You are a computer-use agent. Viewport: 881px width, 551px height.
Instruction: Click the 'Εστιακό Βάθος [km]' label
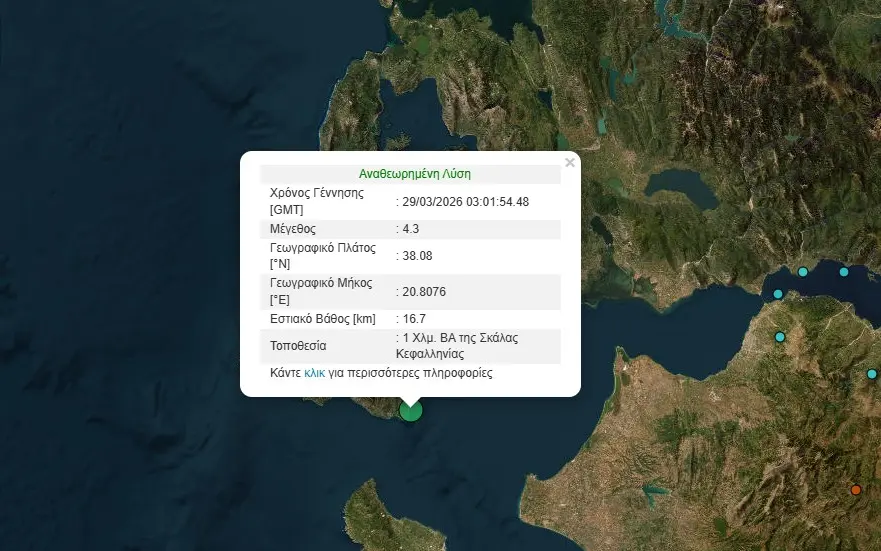pos(321,319)
